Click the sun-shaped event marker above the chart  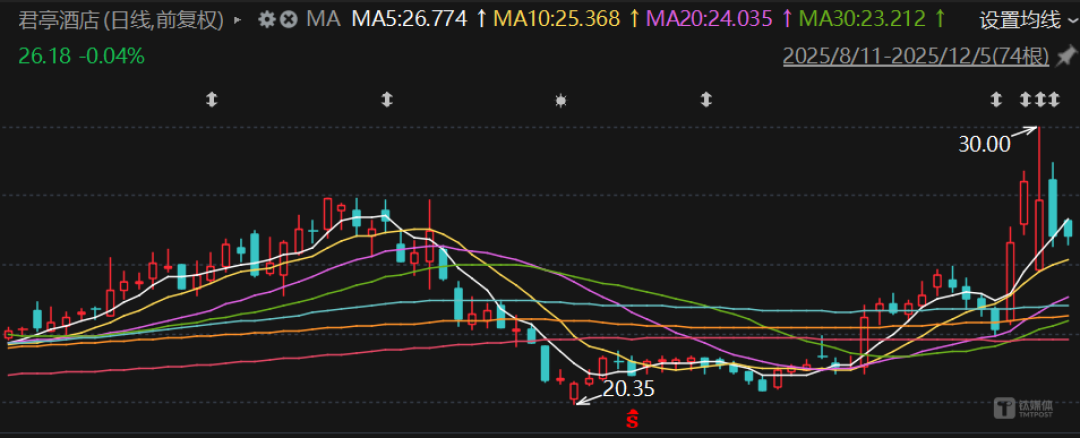coord(561,101)
